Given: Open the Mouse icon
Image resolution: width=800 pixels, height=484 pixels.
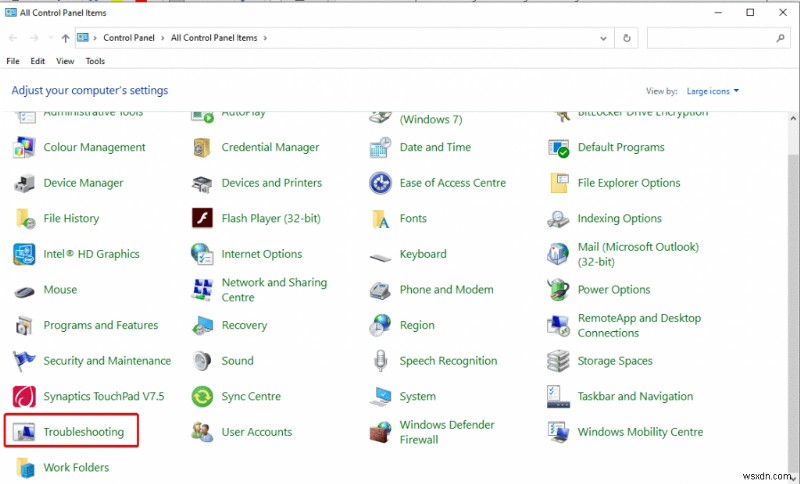Looking at the screenshot, I should click(24, 292).
